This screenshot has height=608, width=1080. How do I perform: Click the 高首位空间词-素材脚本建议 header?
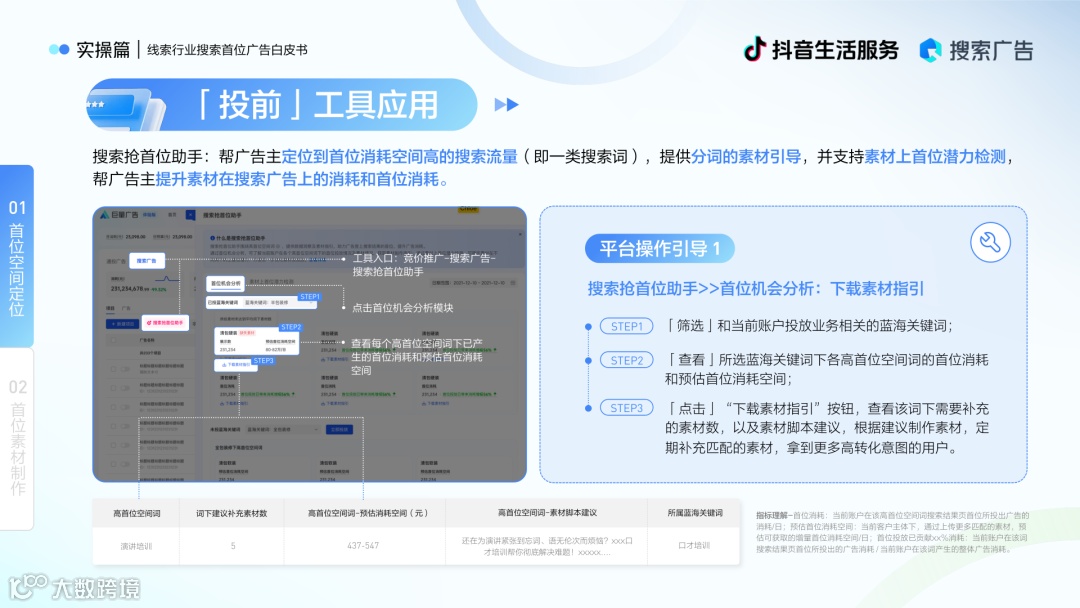(547, 513)
